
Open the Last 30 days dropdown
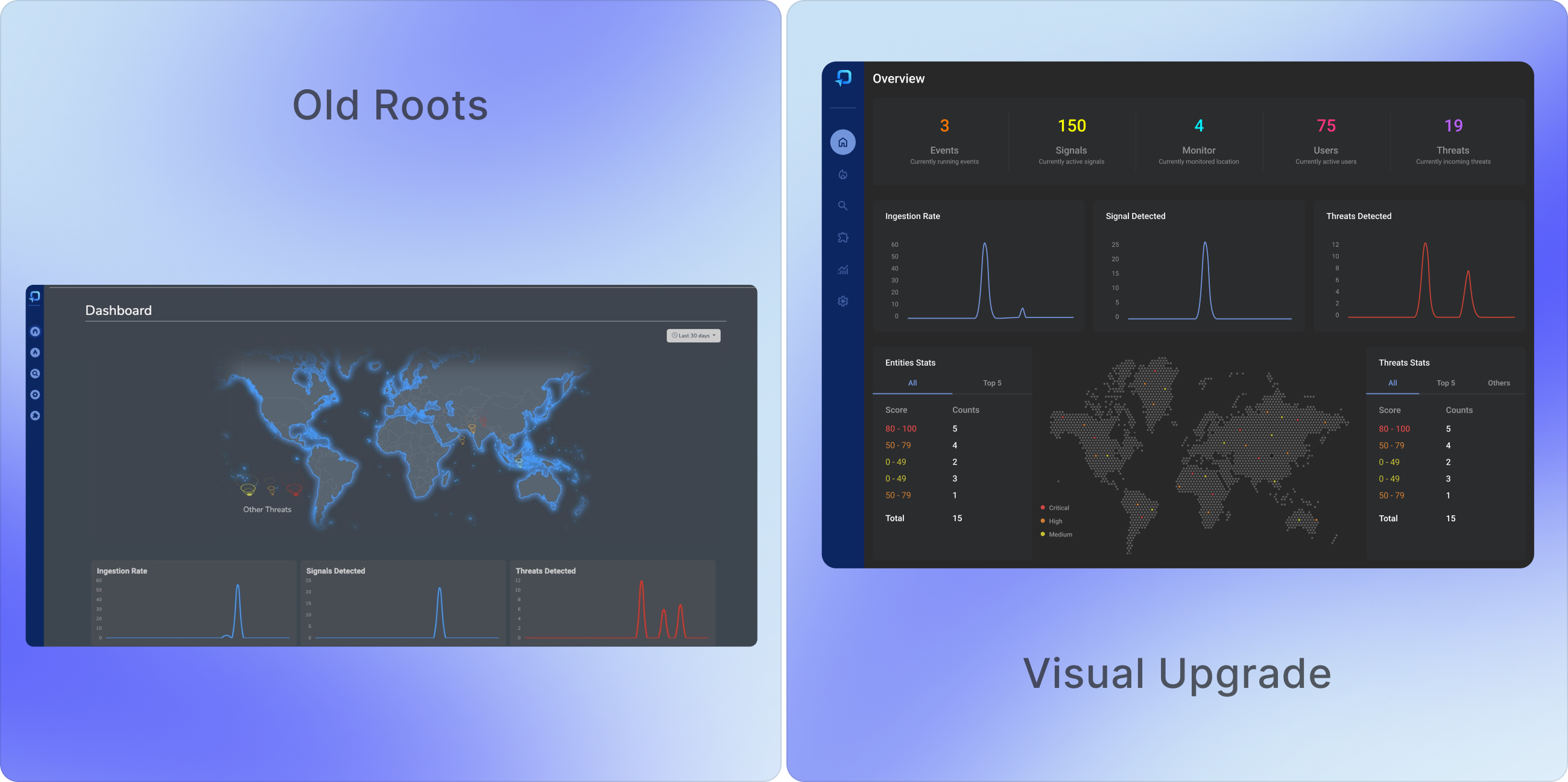coord(694,335)
